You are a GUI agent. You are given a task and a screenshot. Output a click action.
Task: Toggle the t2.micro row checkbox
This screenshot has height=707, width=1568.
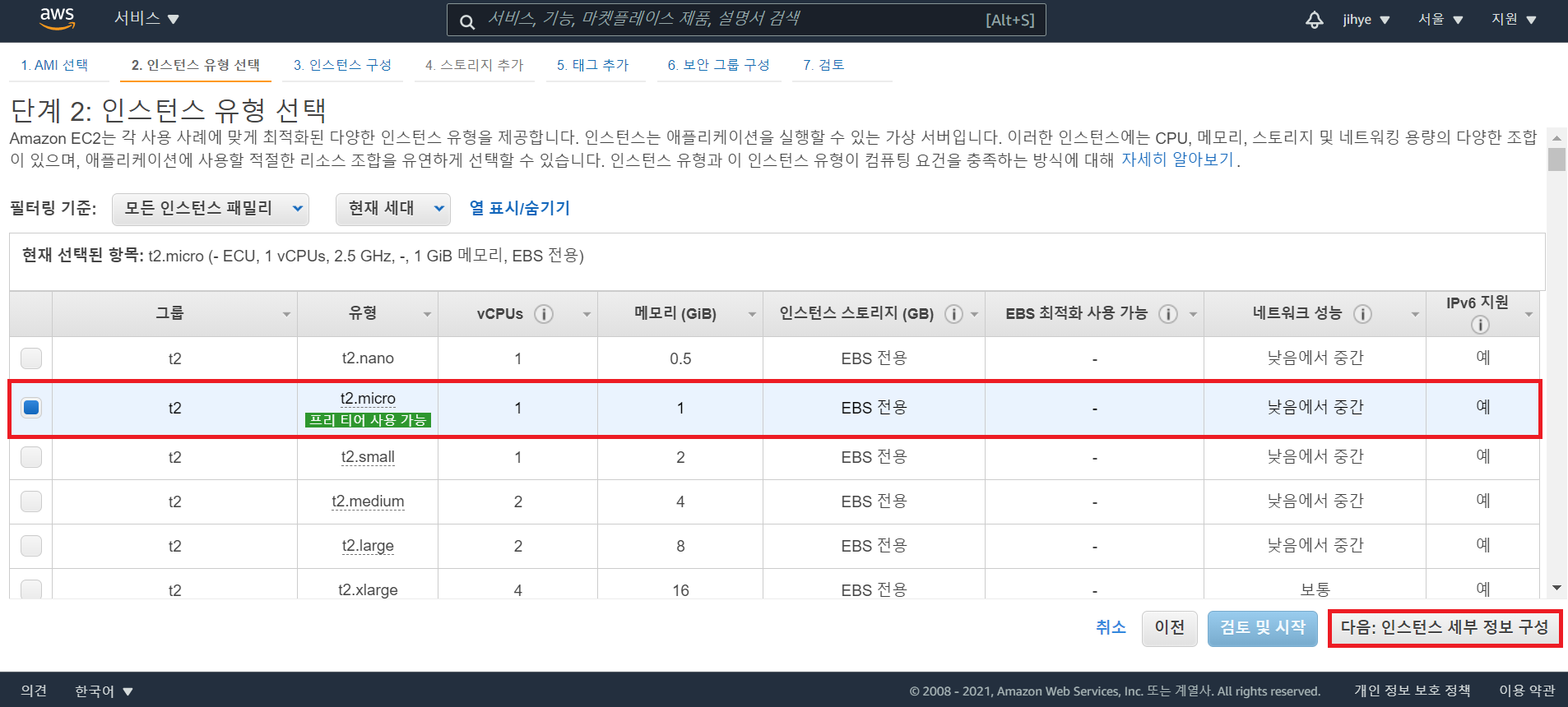[x=31, y=408]
